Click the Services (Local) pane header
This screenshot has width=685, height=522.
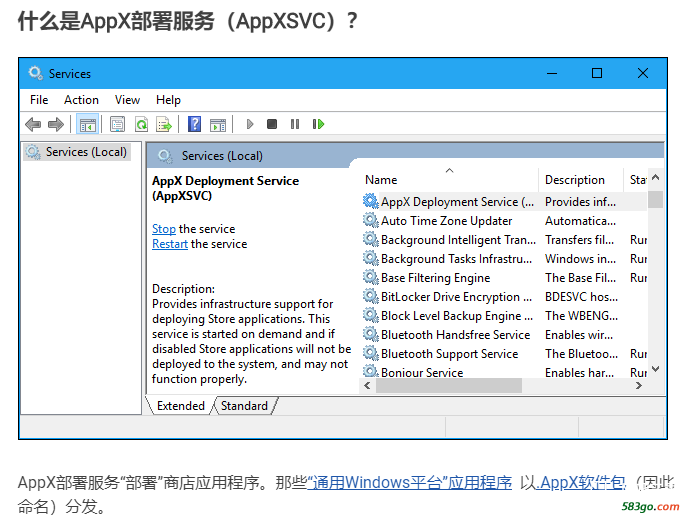click(222, 156)
